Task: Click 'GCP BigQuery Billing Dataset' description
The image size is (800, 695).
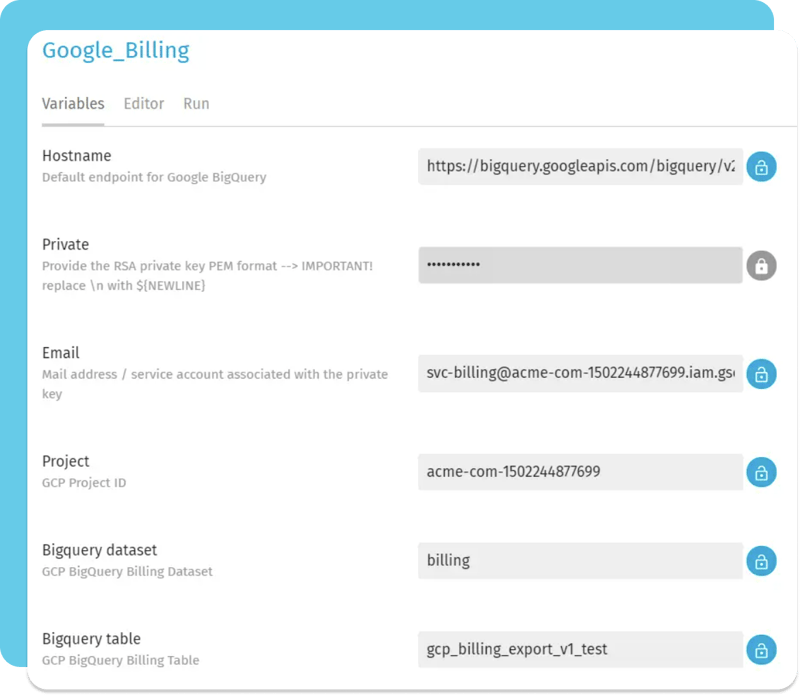Action: 127,572
